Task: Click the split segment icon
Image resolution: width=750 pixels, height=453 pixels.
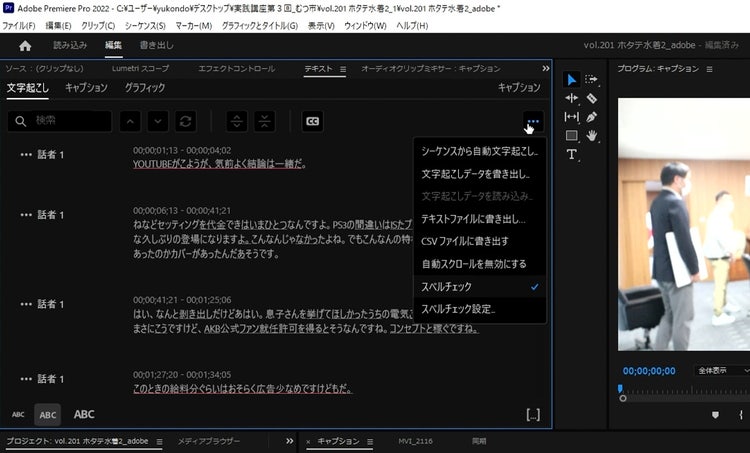Action: [x=237, y=121]
